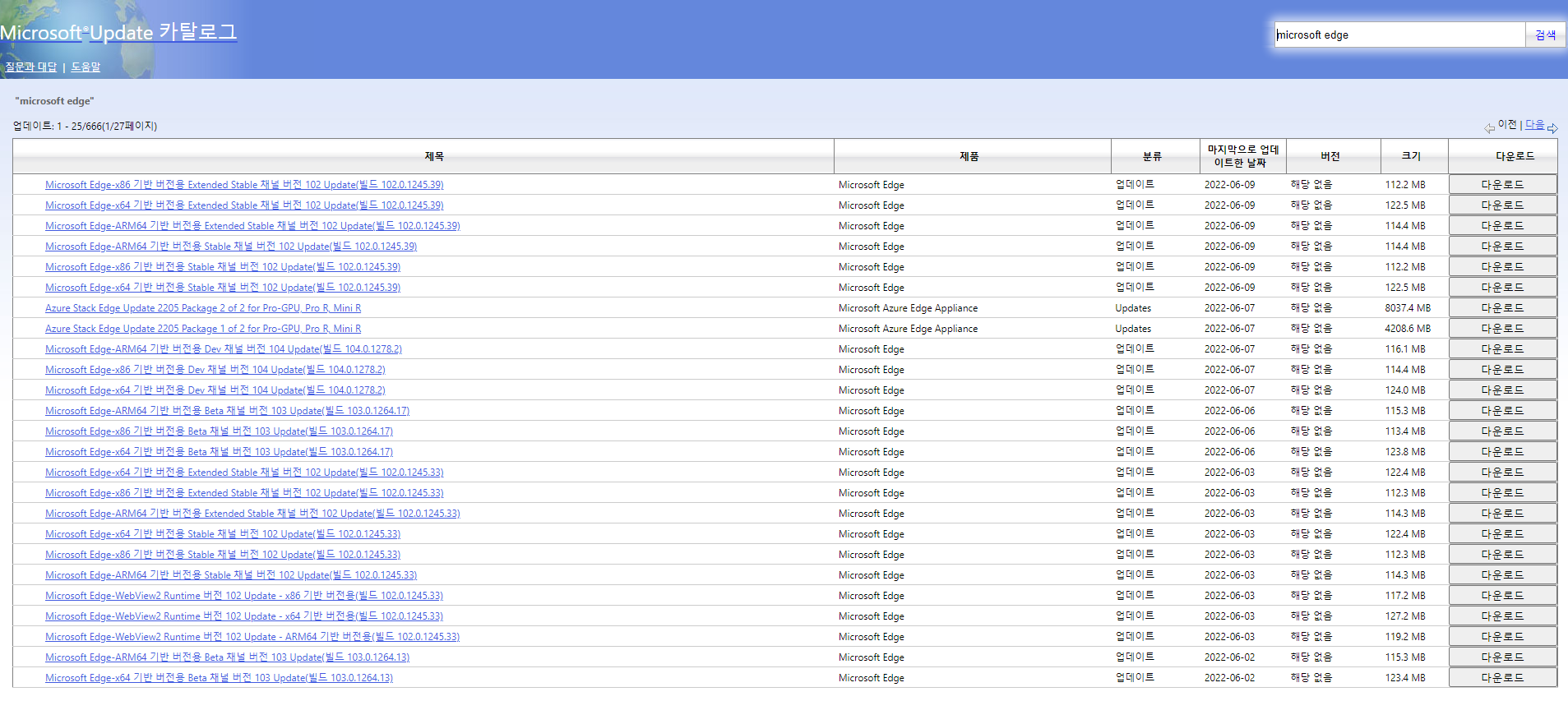Open Edge-ARM64 Stable 102.0.1245.39 update link
Image resolution: width=1568 pixels, height=701 pixels.
coord(231,247)
